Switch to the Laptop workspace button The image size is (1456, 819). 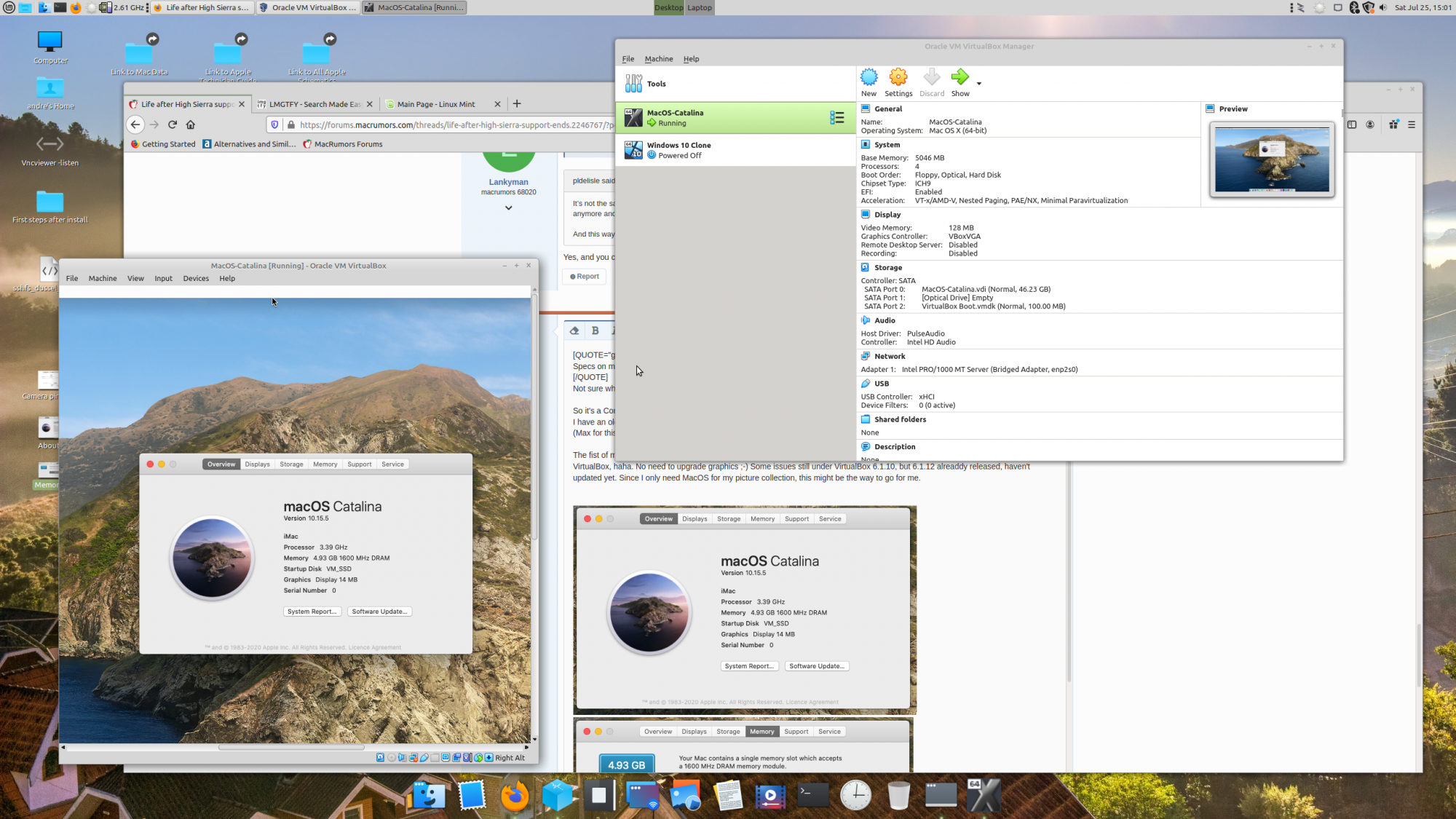point(700,7)
